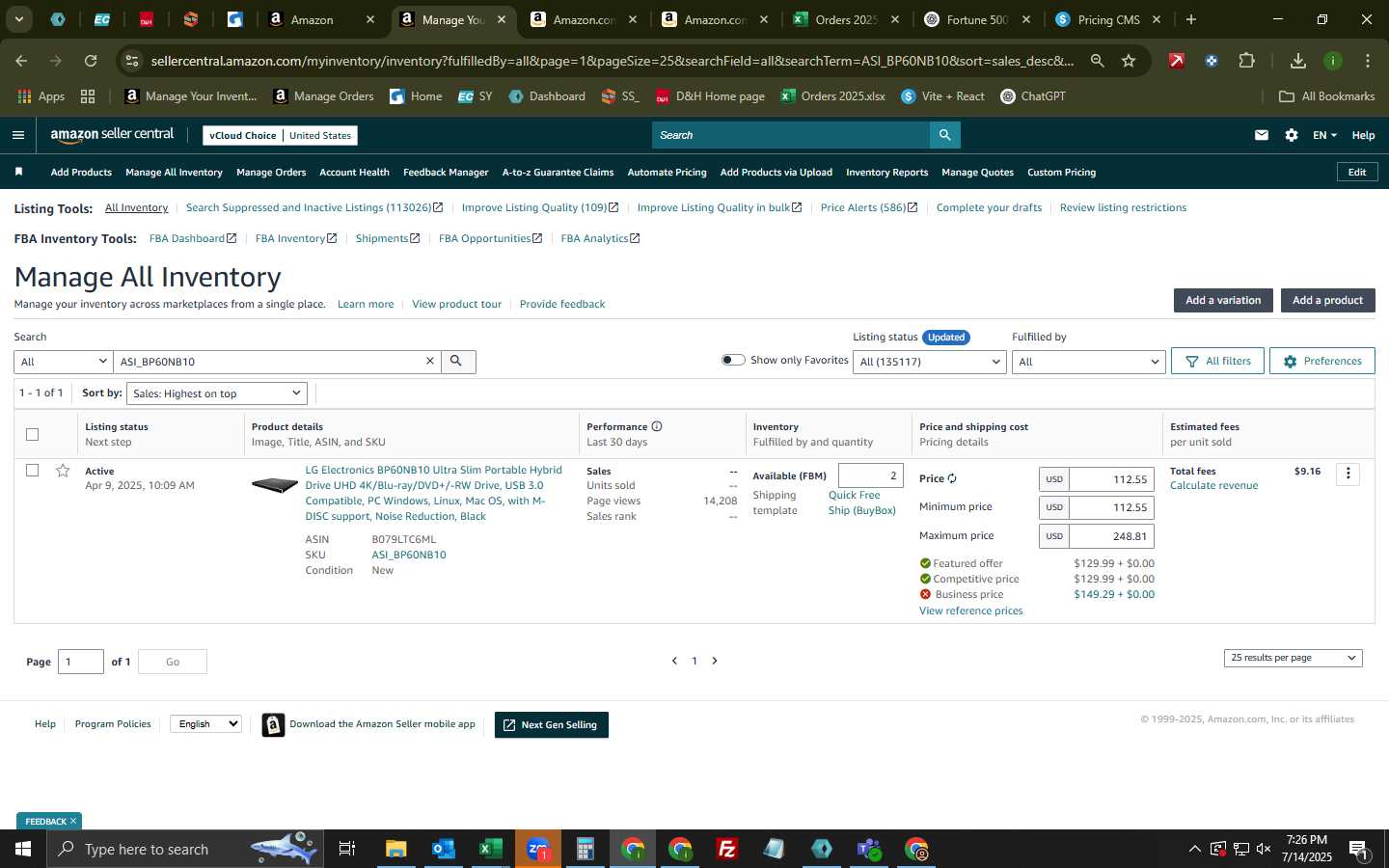Click Edit button in navigation bar
This screenshot has height=868, width=1389.
coord(1356,172)
